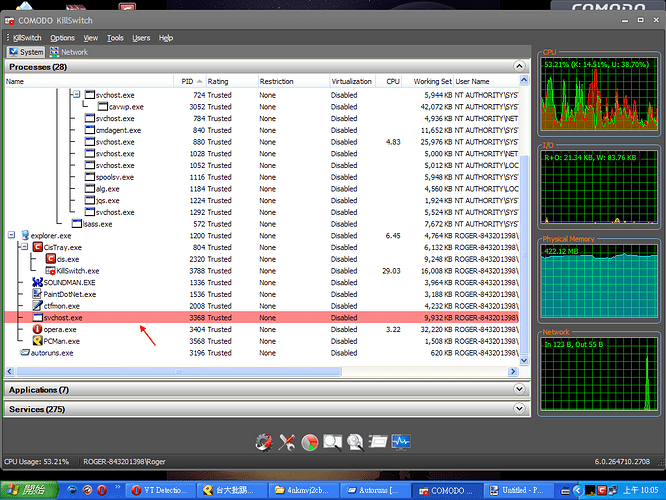
Task: Click the Physical Memory graph
Action: (x=599, y=281)
